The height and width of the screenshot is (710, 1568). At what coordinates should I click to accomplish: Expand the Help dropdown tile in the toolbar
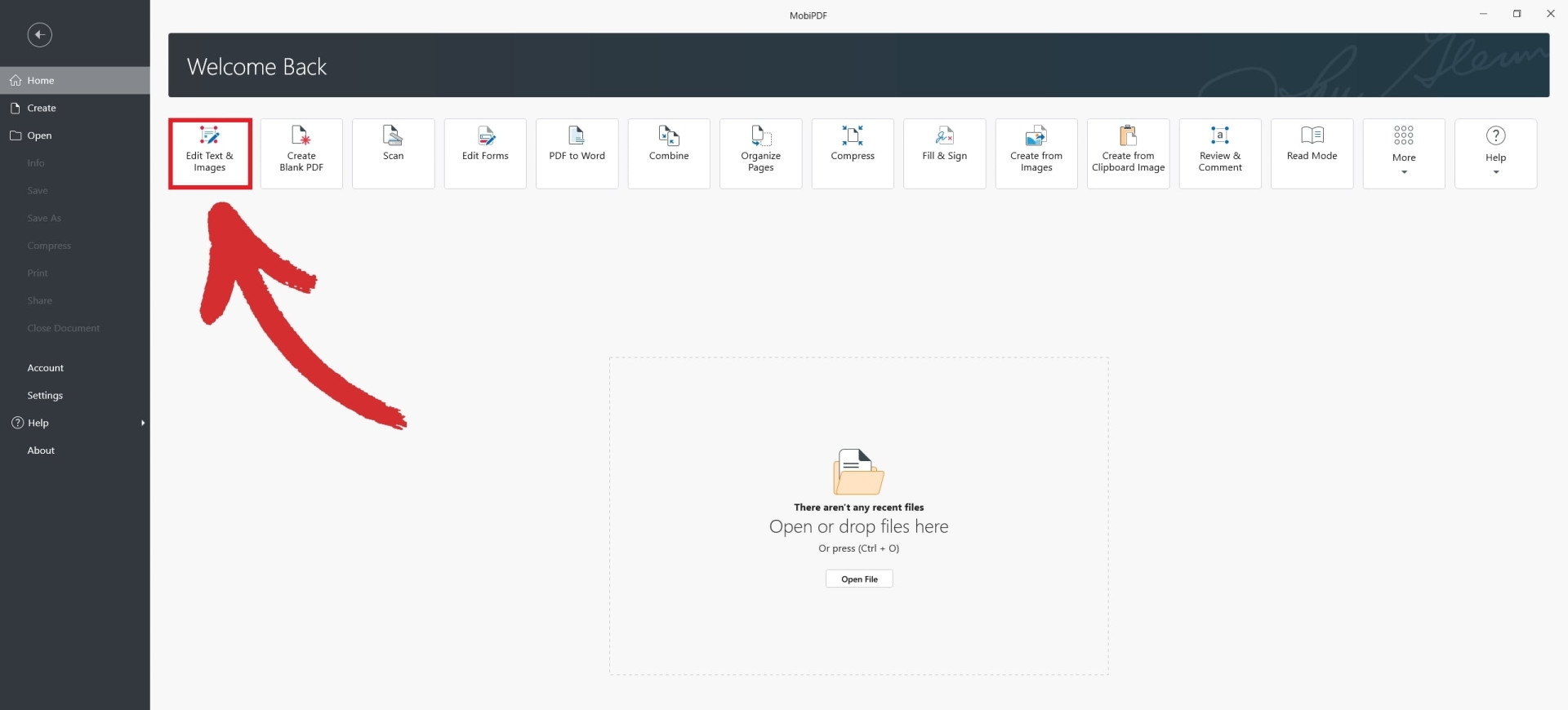(1495, 153)
